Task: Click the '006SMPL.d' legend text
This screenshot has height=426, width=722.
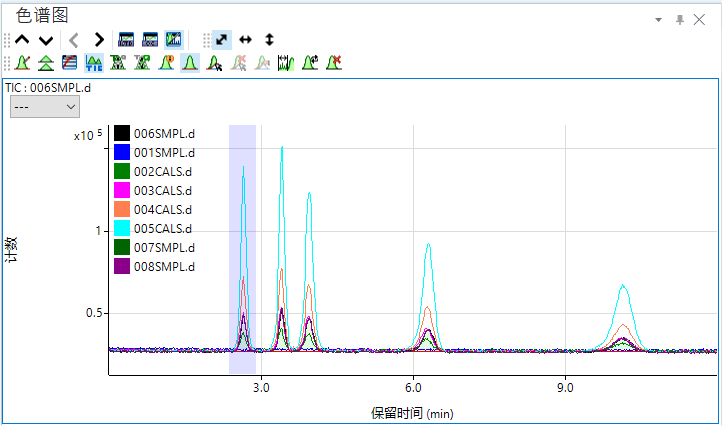Action: (164, 134)
